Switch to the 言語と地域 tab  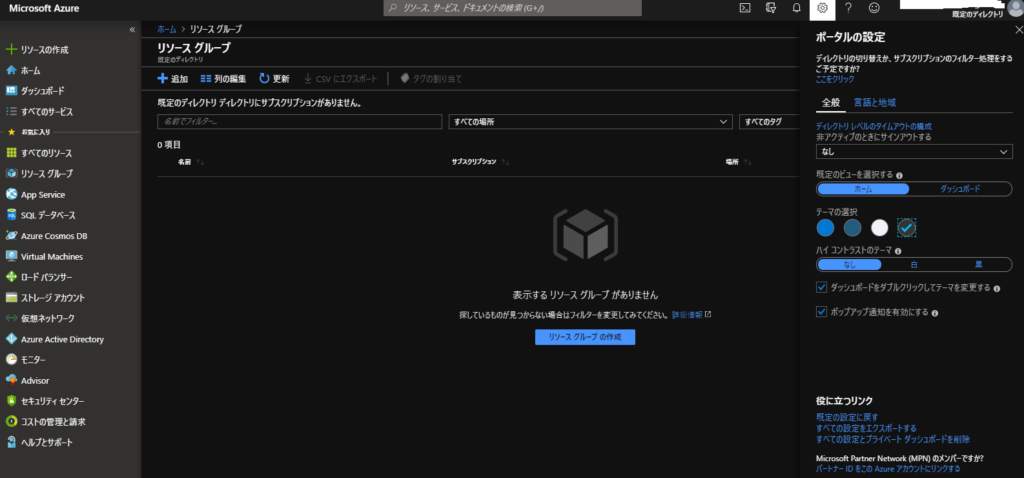click(x=874, y=103)
